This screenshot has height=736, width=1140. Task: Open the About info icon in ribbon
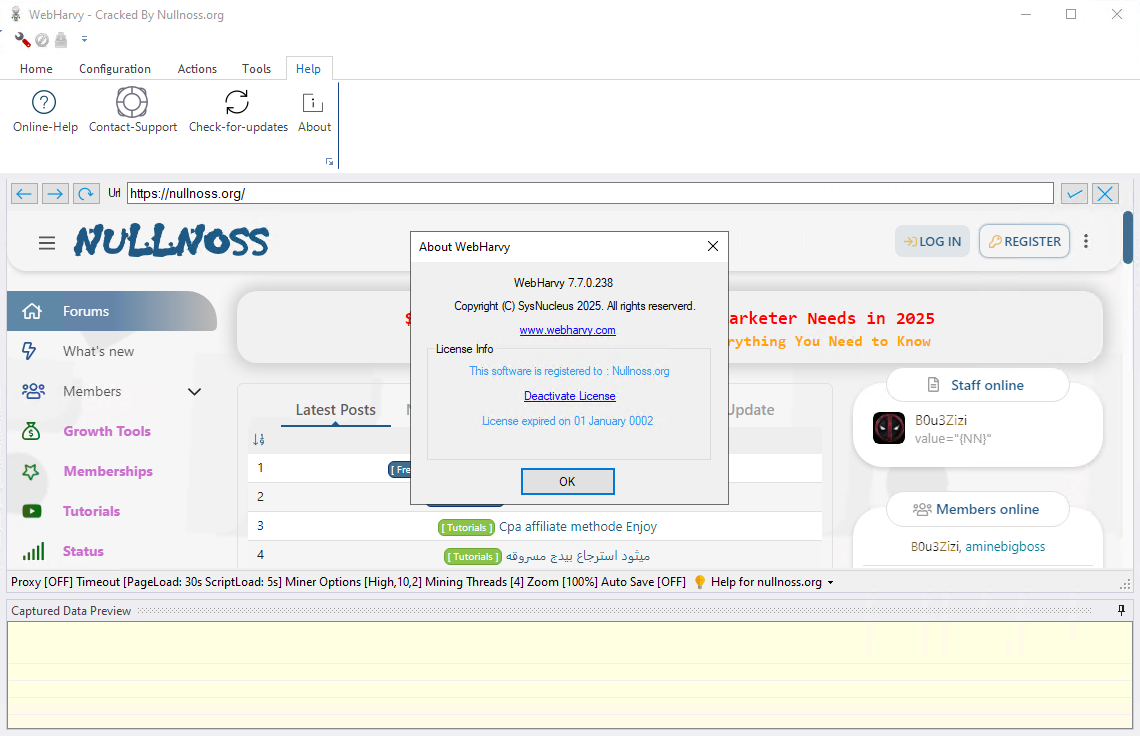[x=313, y=103]
